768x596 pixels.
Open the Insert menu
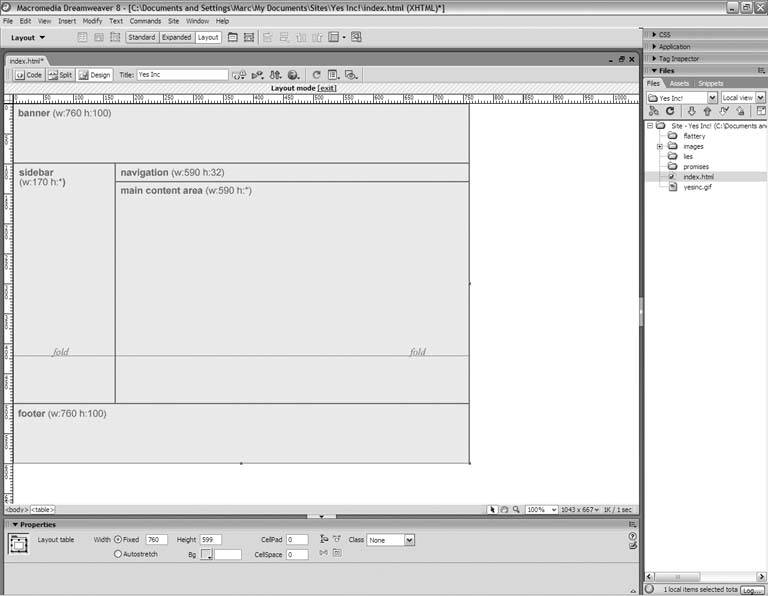(x=67, y=21)
